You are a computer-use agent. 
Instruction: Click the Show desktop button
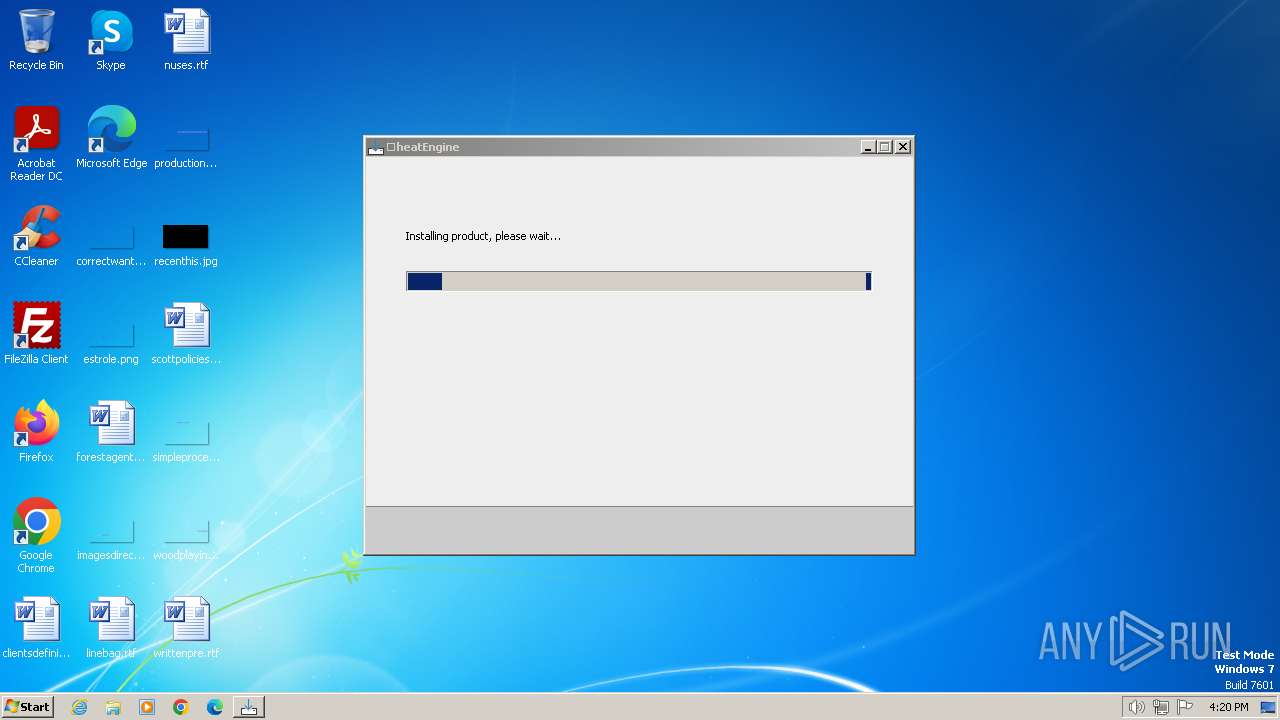point(1268,707)
